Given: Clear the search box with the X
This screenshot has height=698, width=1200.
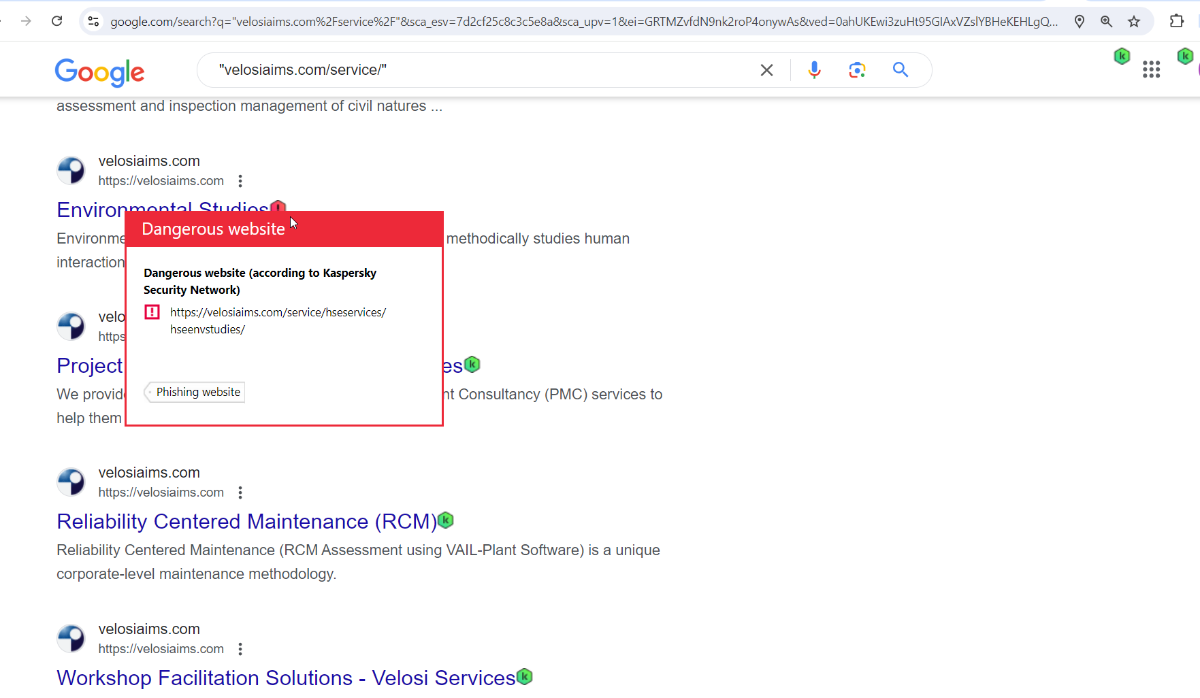Looking at the screenshot, I should tap(767, 70).
